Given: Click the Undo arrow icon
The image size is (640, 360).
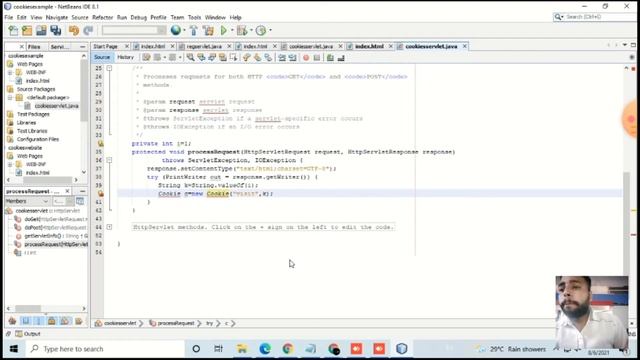Looking at the screenshot, I should pyautogui.click(x=74, y=30).
